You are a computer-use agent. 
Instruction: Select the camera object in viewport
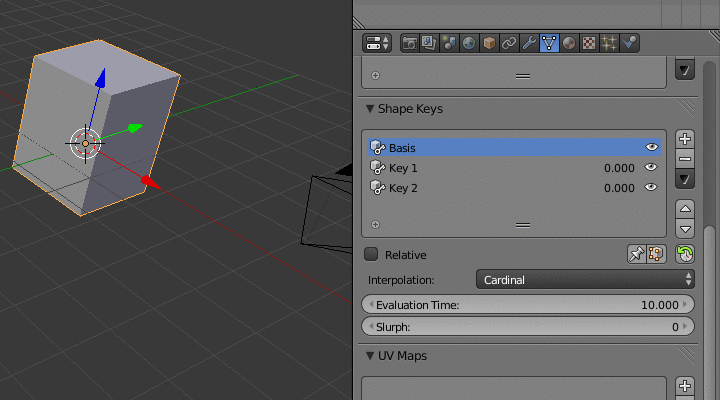coord(327,209)
